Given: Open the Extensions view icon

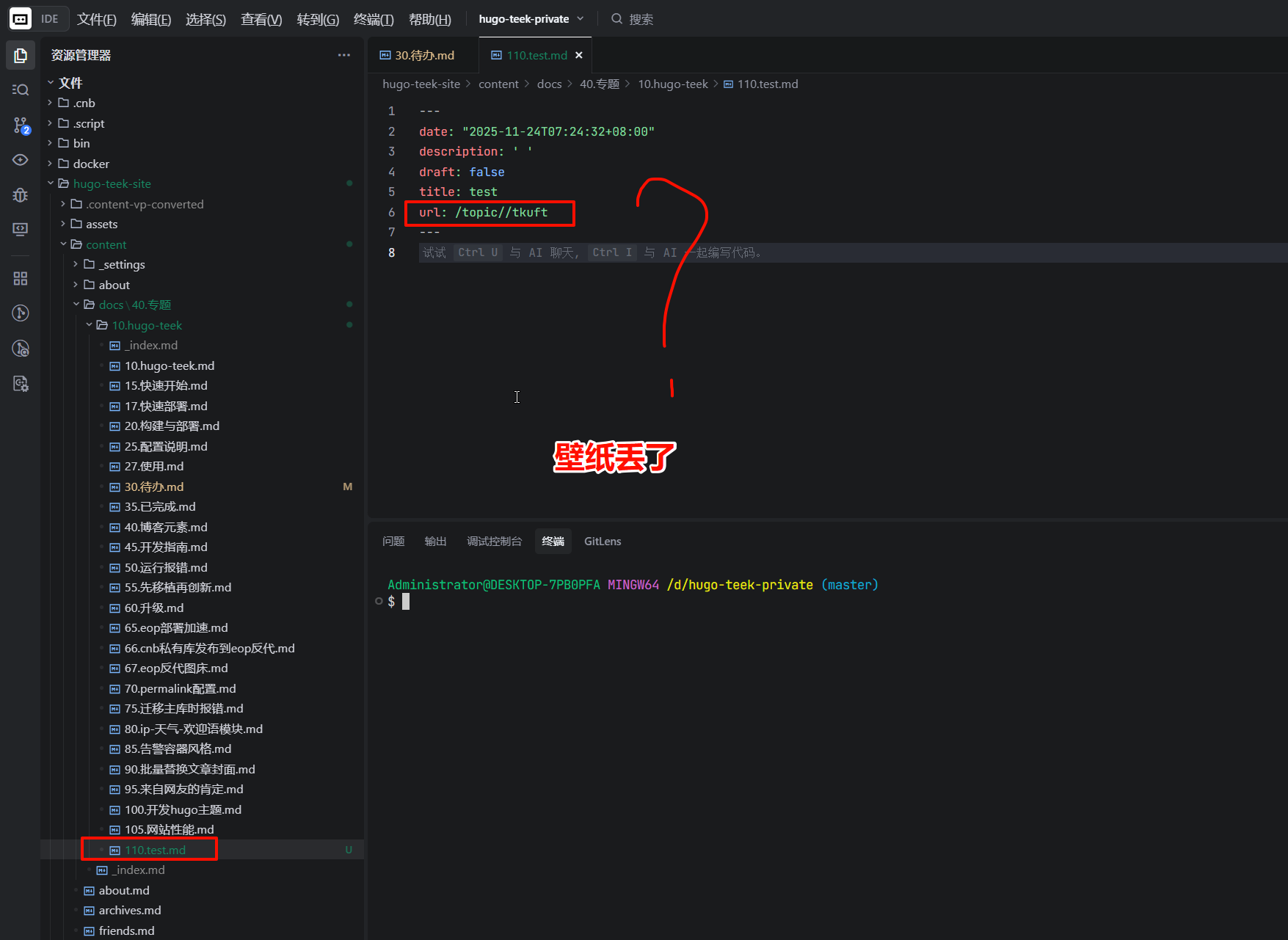Looking at the screenshot, I should (x=21, y=279).
